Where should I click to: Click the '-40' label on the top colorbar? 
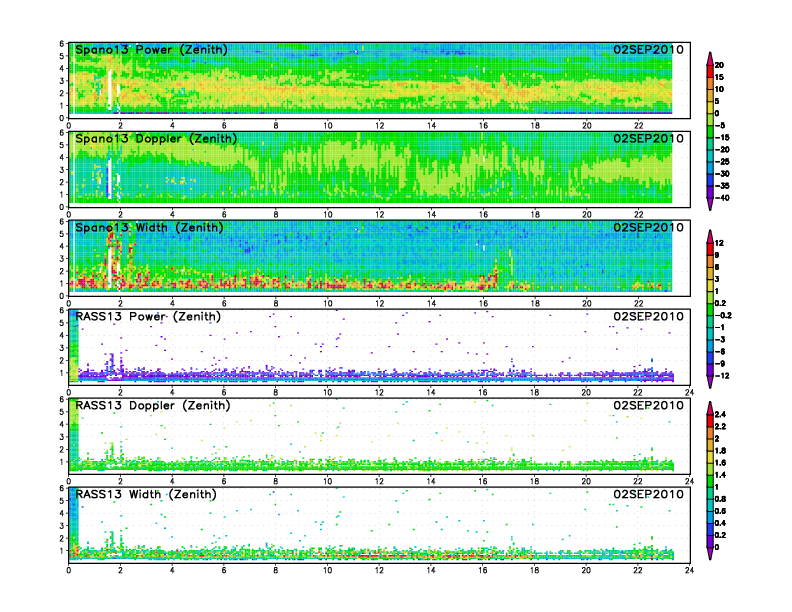pyautogui.click(x=722, y=198)
